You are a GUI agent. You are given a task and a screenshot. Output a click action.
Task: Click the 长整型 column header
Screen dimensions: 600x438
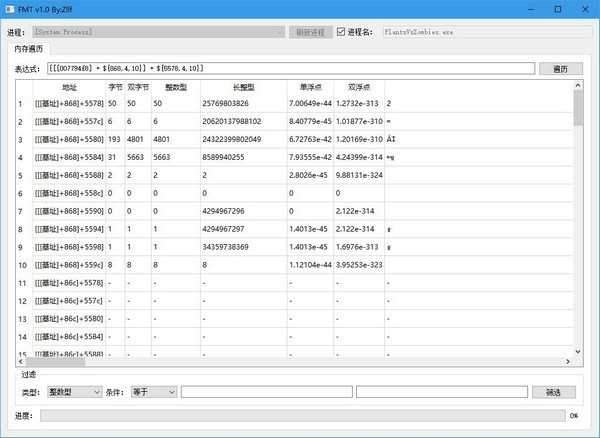click(243, 87)
